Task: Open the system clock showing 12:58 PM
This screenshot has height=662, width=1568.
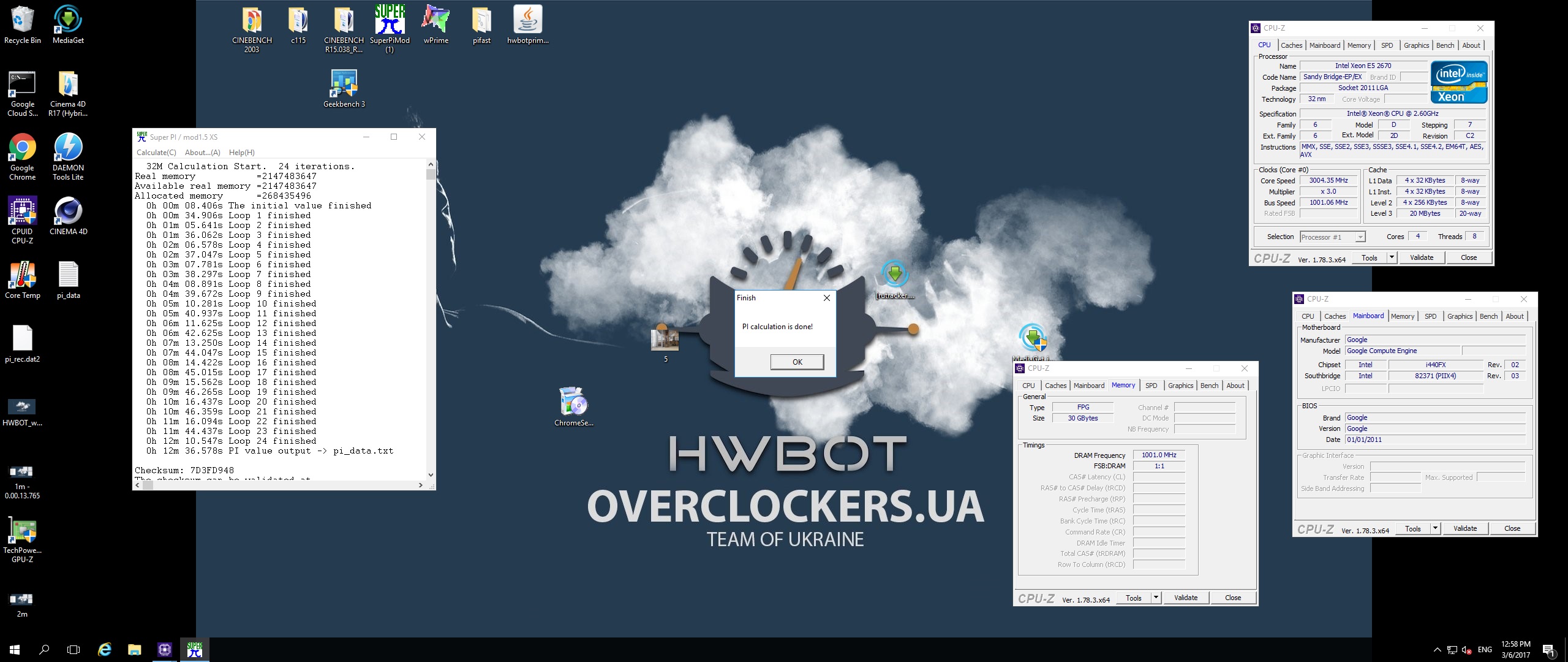Action: [x=1515, y=650]
